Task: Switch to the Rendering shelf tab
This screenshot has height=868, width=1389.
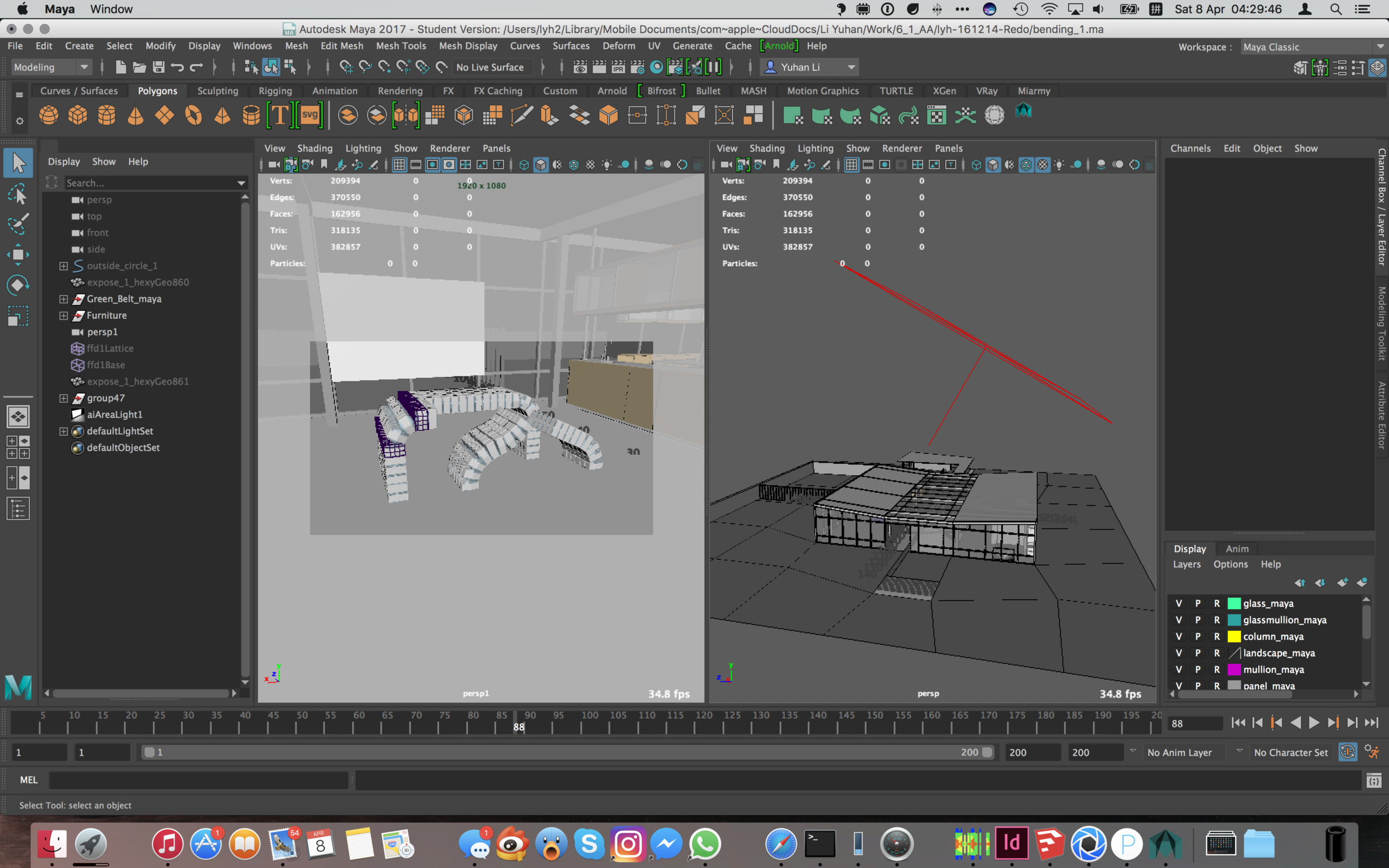Action: (399, 91)
